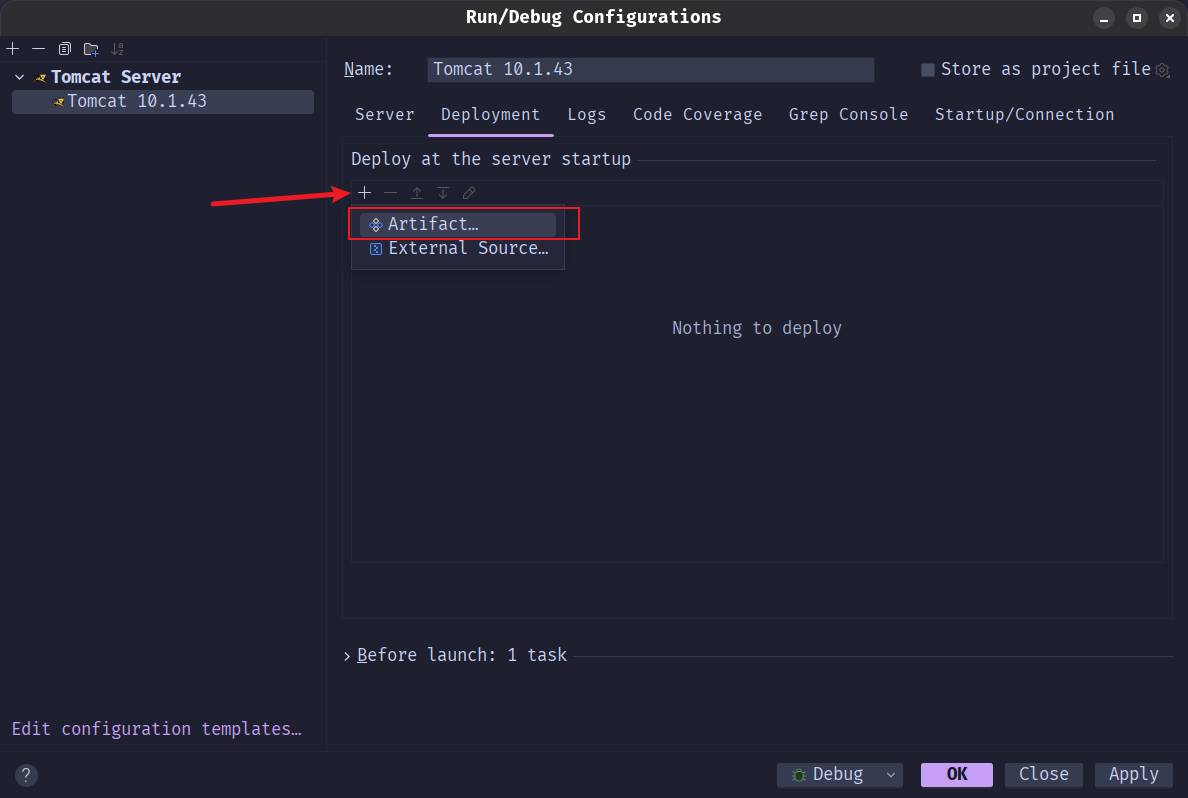Screen dimensions: 1188x798
Task: Enable Store as project file checkbox
Action: tap(928, 70)
